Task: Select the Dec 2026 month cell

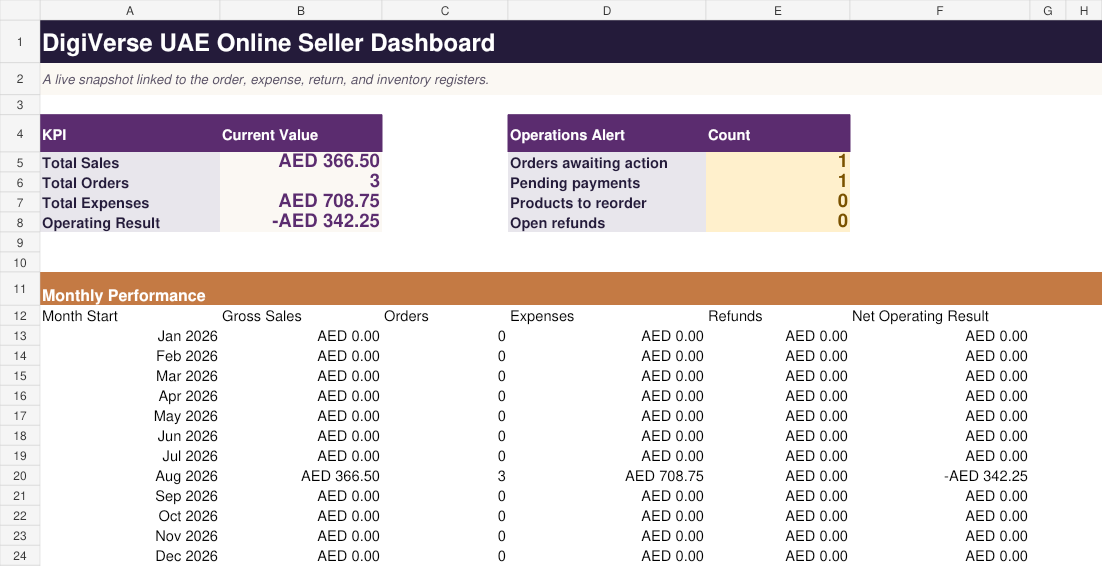Action: (x=130, y=556)
